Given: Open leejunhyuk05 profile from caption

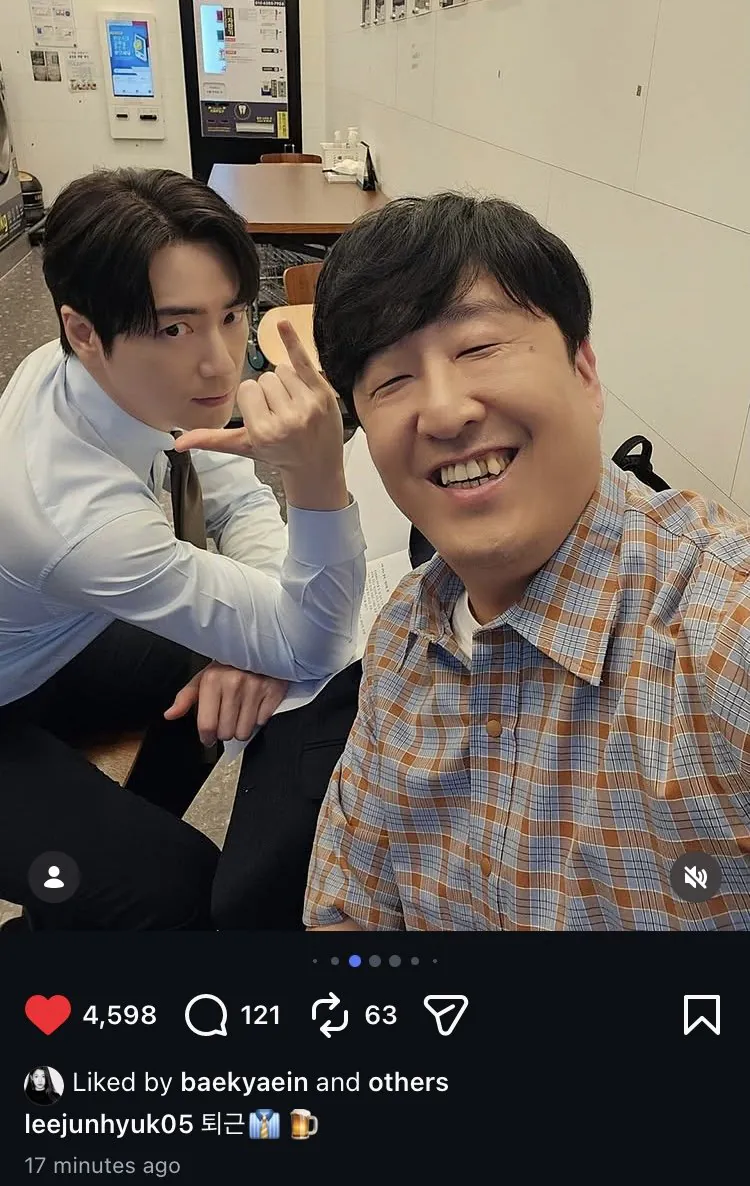Looking at the screenshot, I should 109,1124.
